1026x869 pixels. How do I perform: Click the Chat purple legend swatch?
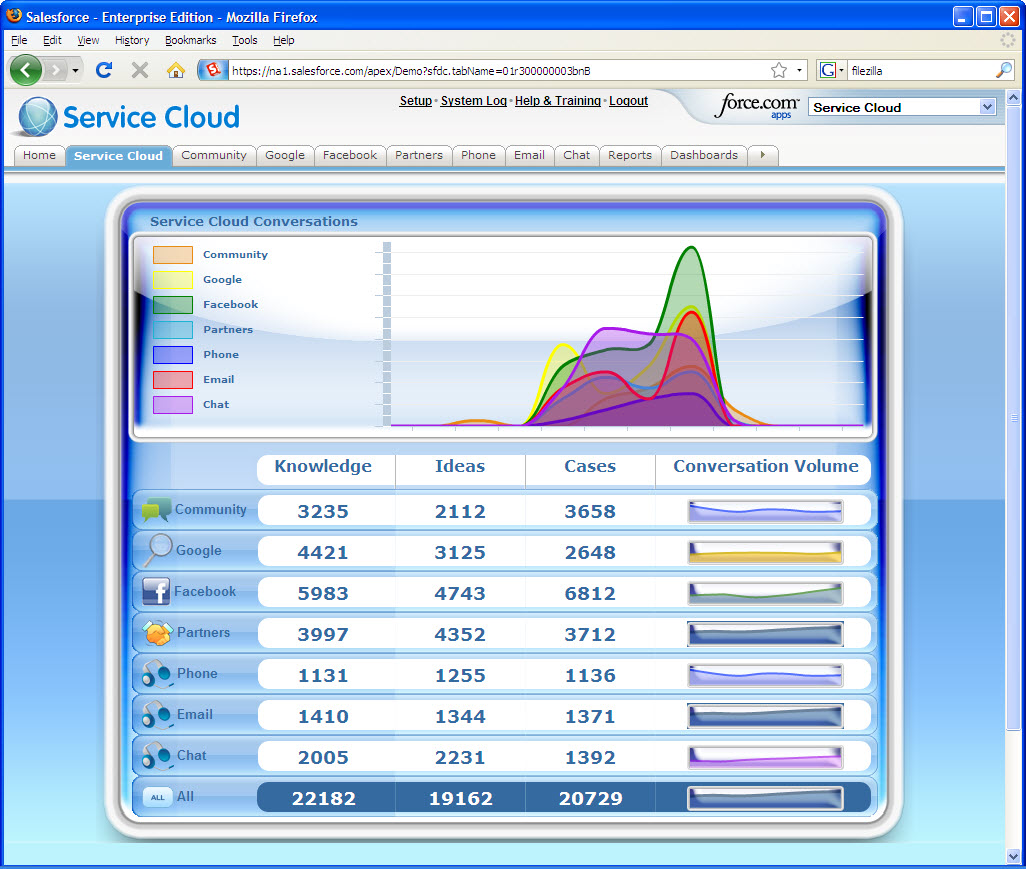coord(173,405)
